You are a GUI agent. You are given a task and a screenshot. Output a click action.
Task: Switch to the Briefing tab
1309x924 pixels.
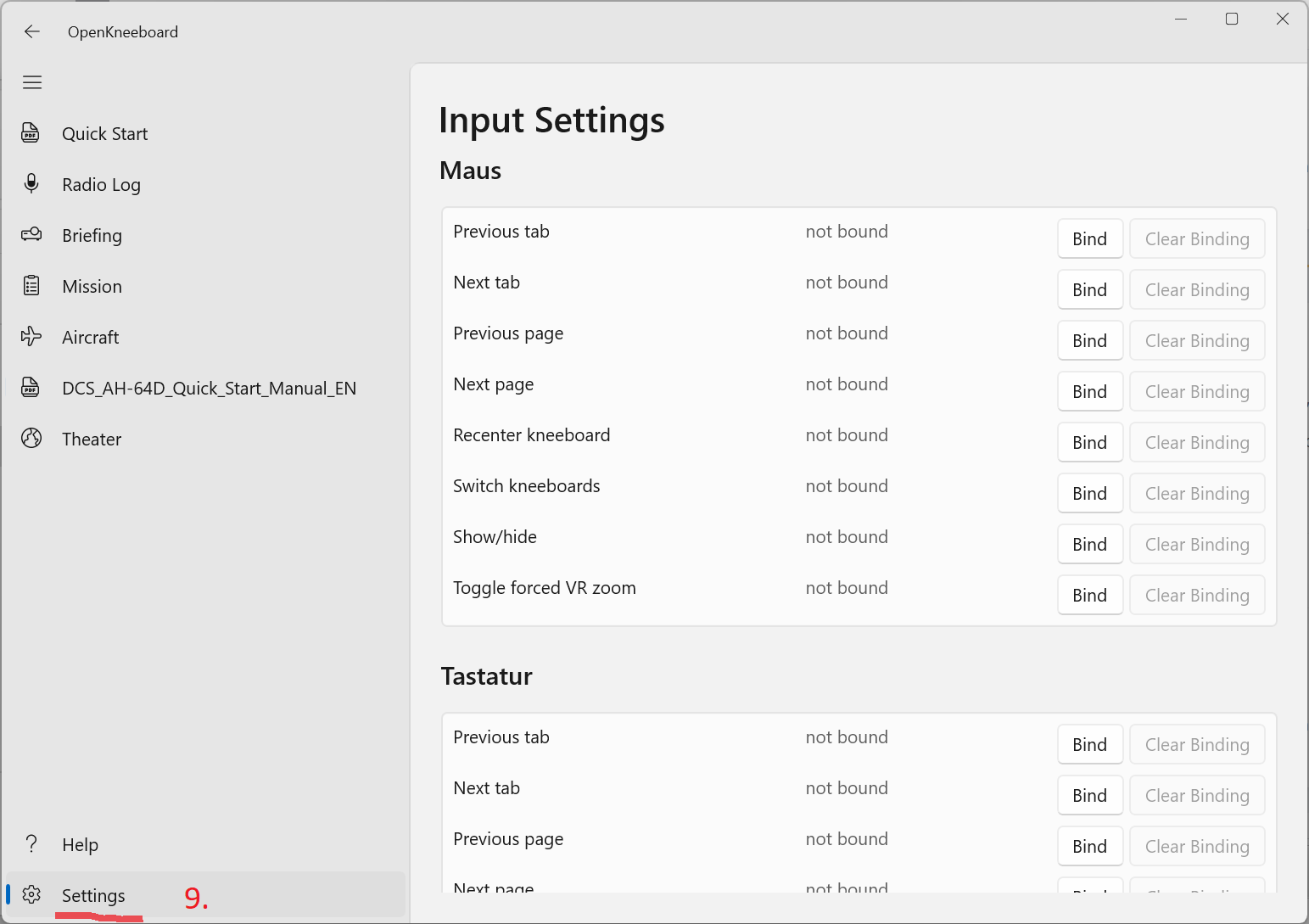coord(205,235)
